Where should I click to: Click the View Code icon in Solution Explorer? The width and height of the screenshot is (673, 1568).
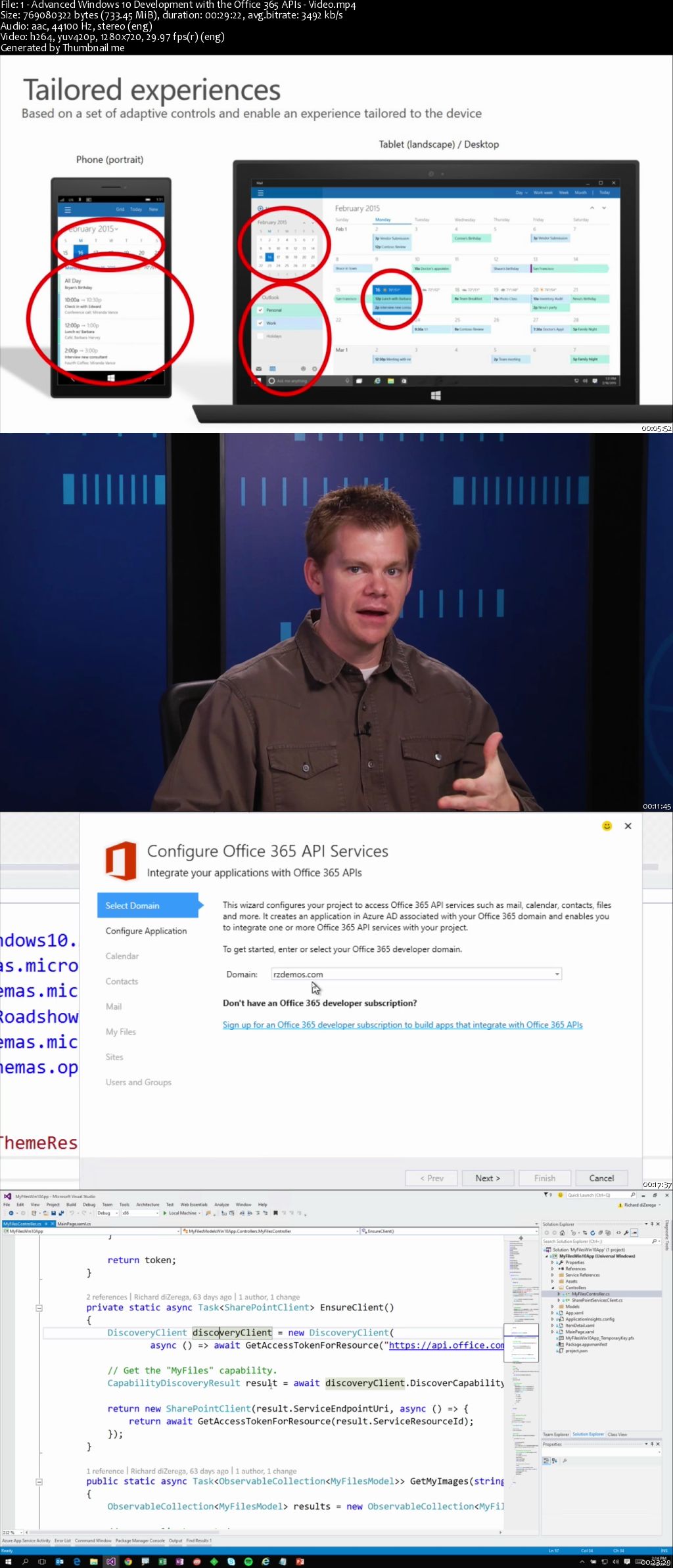(x=618, y=1233)
